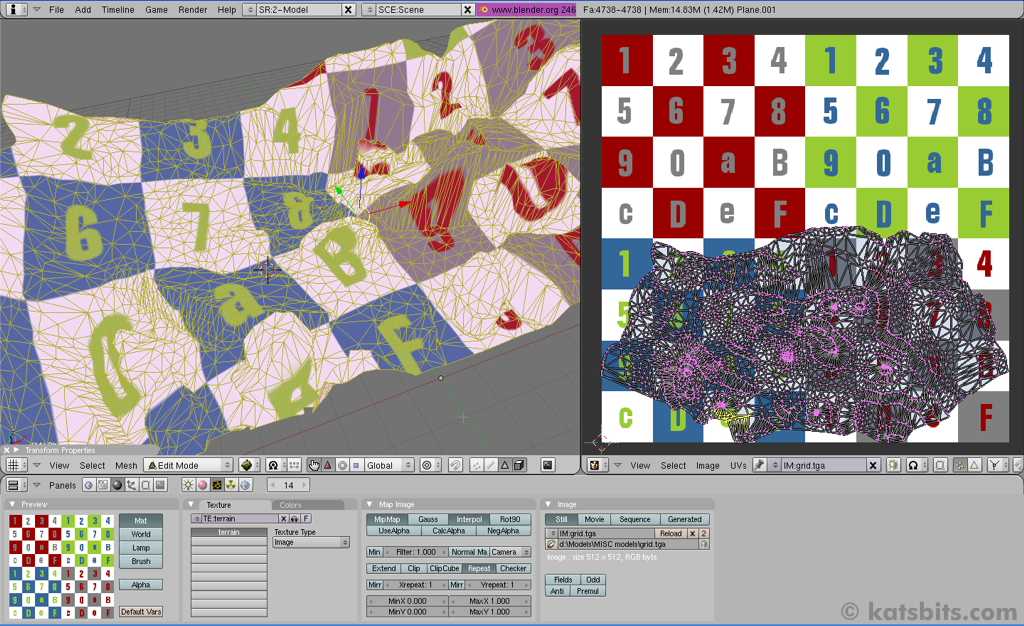The width and height of the screenshot is (1024, 626).
Task: Open the File menu
Action: [57, 10]
